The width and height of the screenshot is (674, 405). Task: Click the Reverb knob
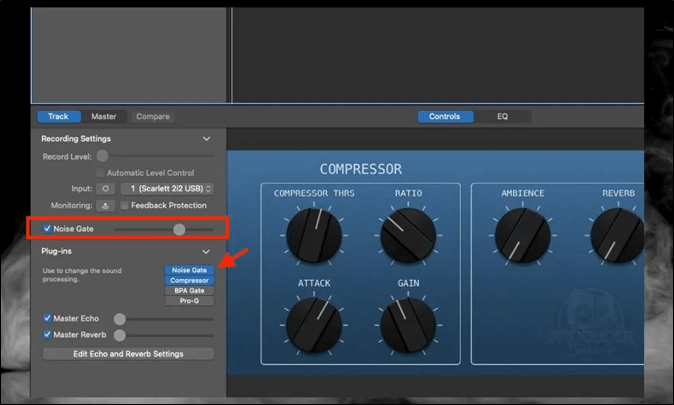pos(618,236)
